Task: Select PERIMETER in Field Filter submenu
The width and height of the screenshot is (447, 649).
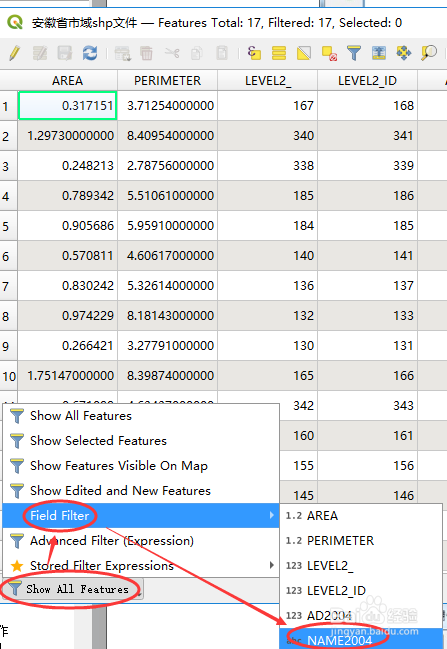Action: coord(361,541)
